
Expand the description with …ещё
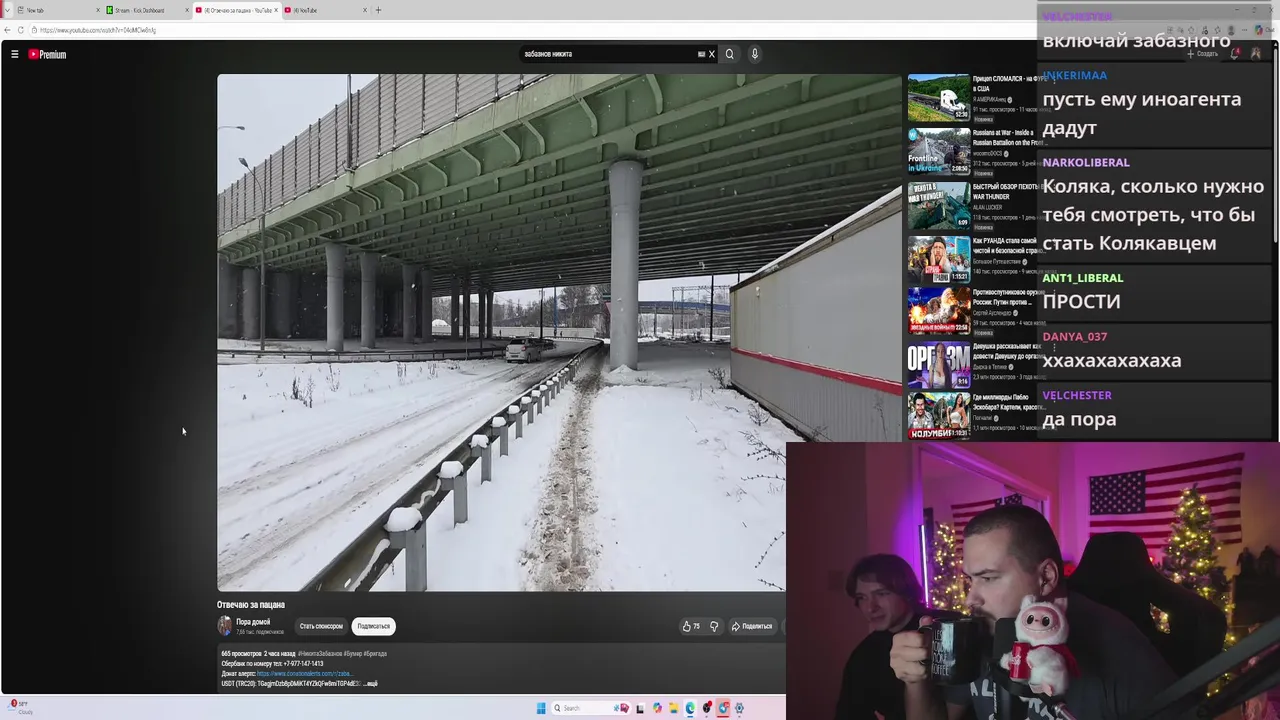pos(370,684)
